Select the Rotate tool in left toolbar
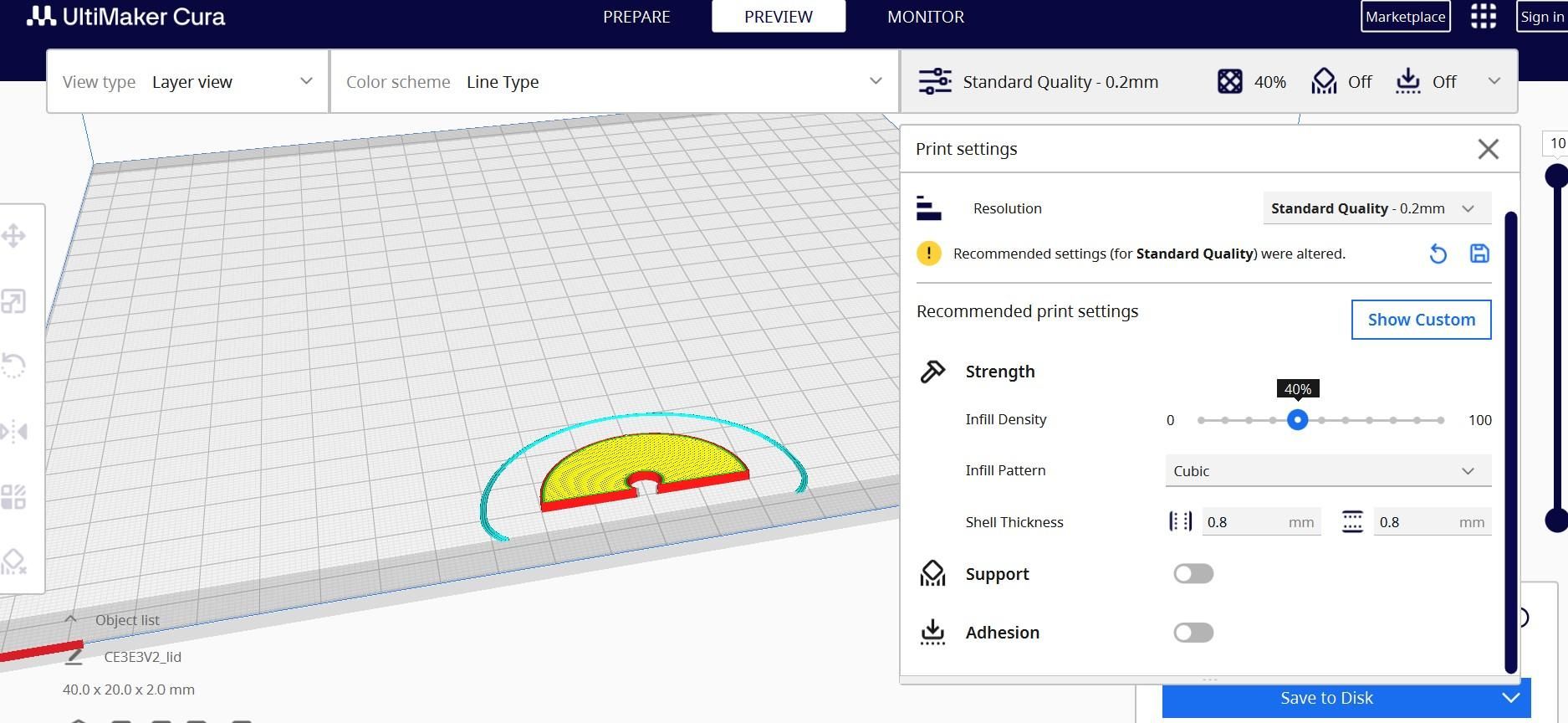 (x=13, y=366)
